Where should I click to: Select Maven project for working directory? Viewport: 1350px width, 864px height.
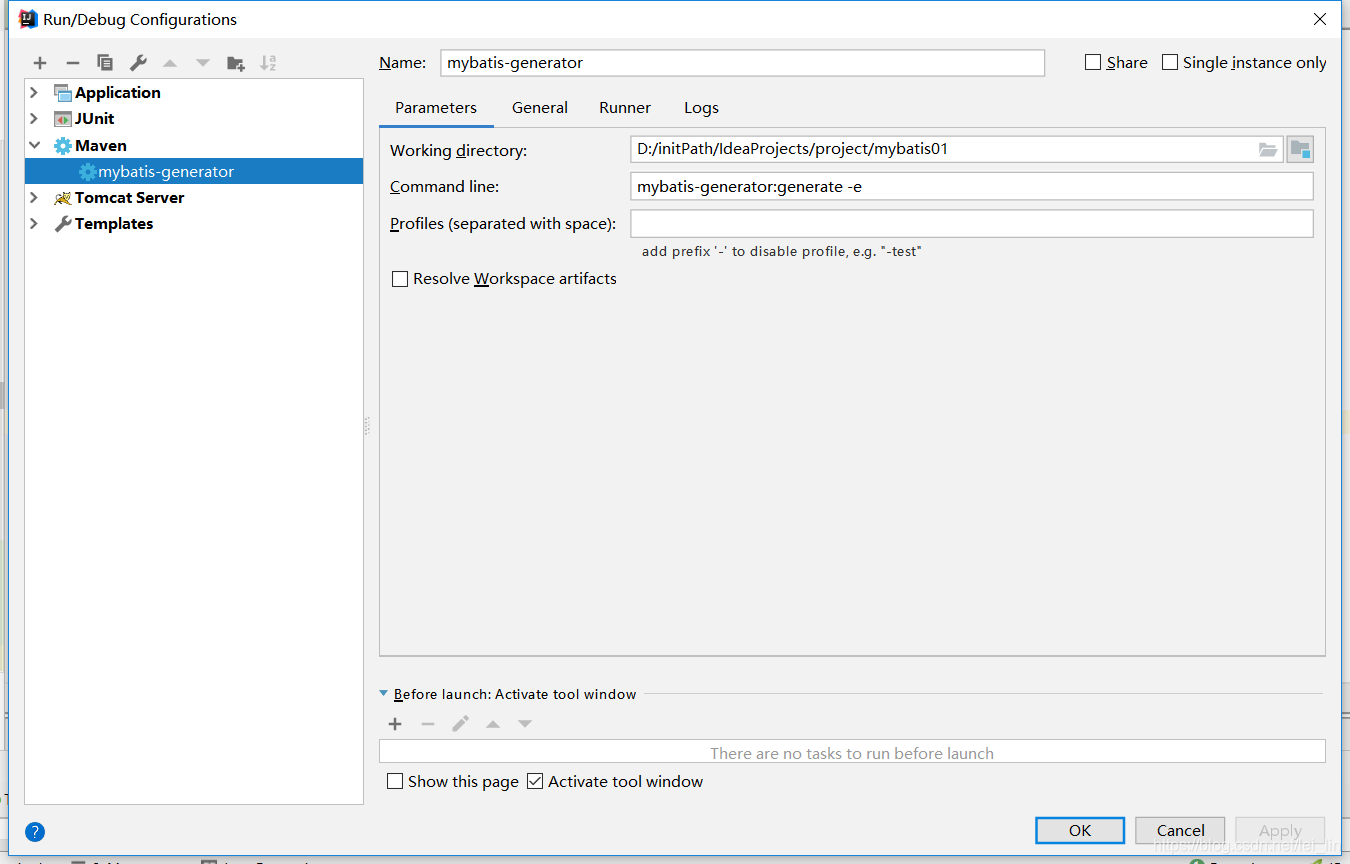click(x=1300, y=150)
